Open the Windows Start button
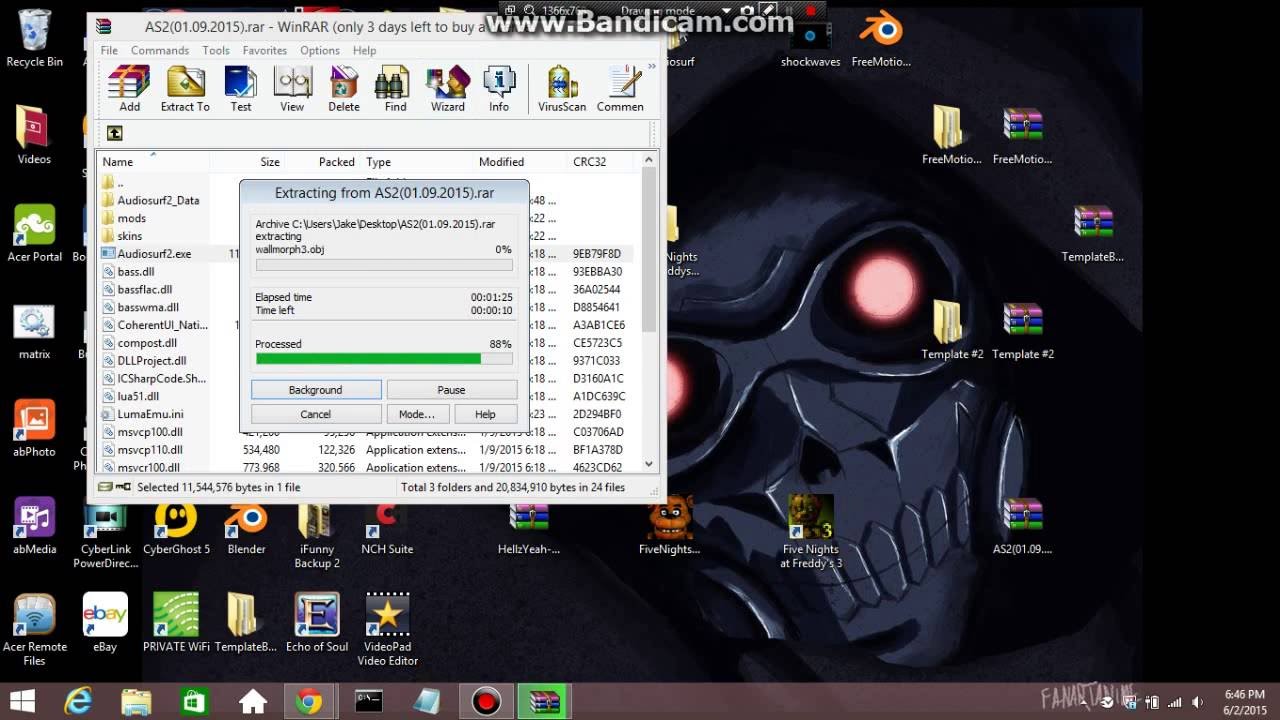 [22, 701]
